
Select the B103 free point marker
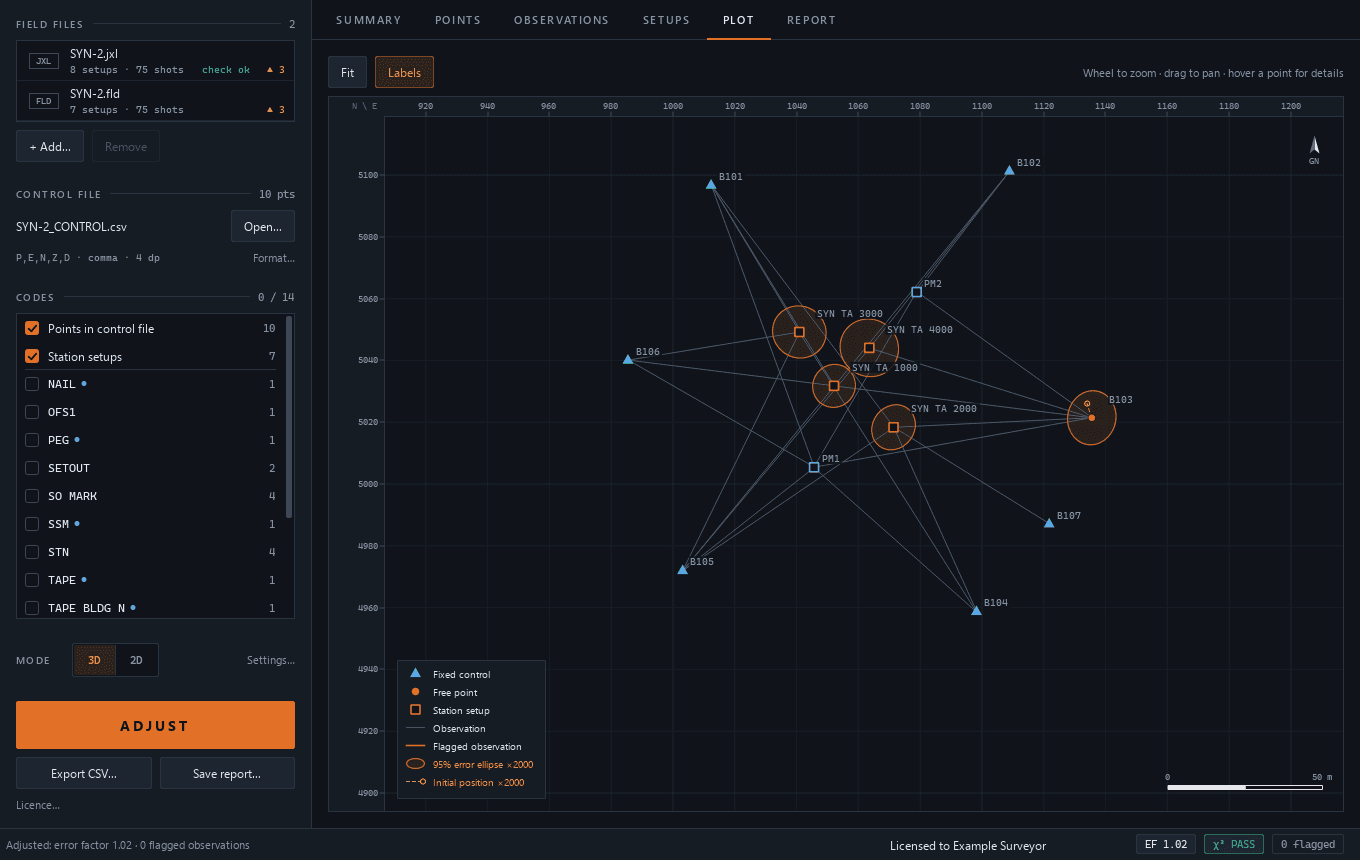[x=1092, y=418]
